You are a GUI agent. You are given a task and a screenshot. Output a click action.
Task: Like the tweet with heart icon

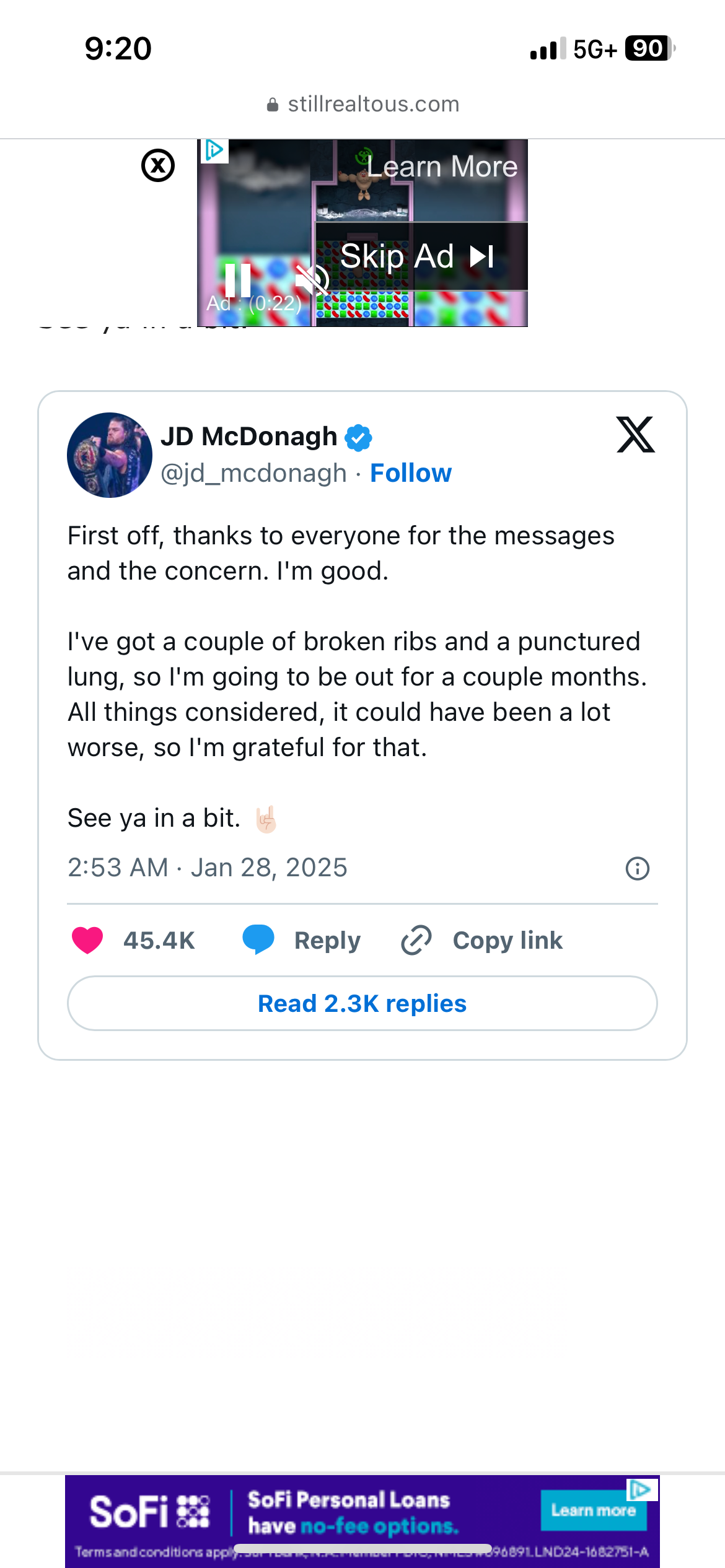coord(87,940)
